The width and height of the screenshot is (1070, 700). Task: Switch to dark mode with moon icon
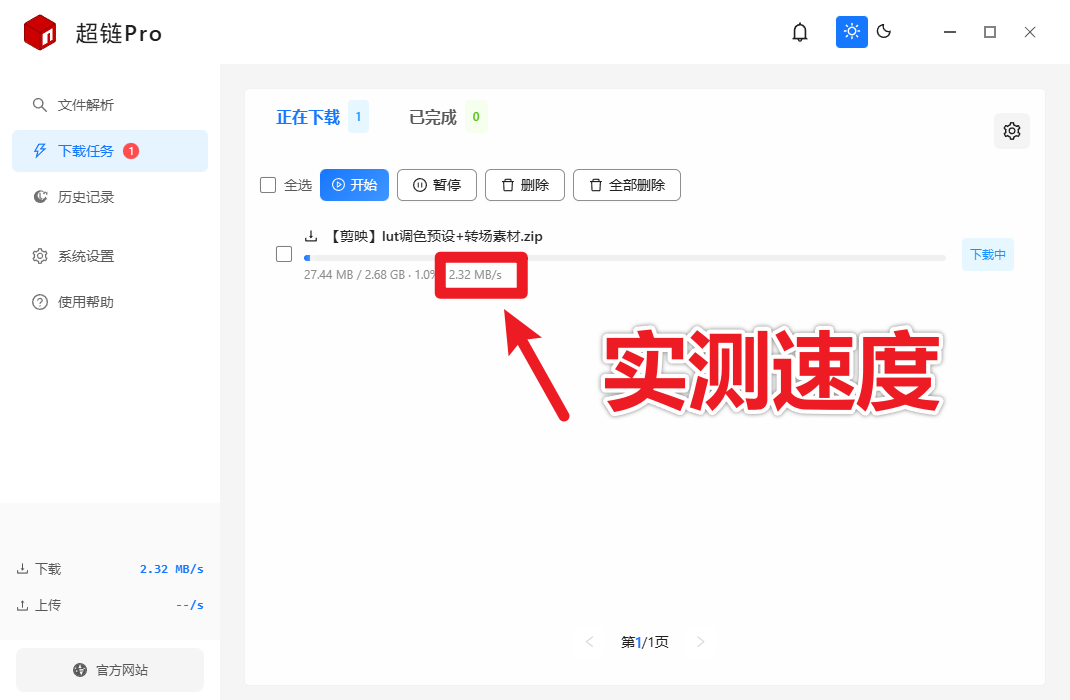(x=883, y=31)
